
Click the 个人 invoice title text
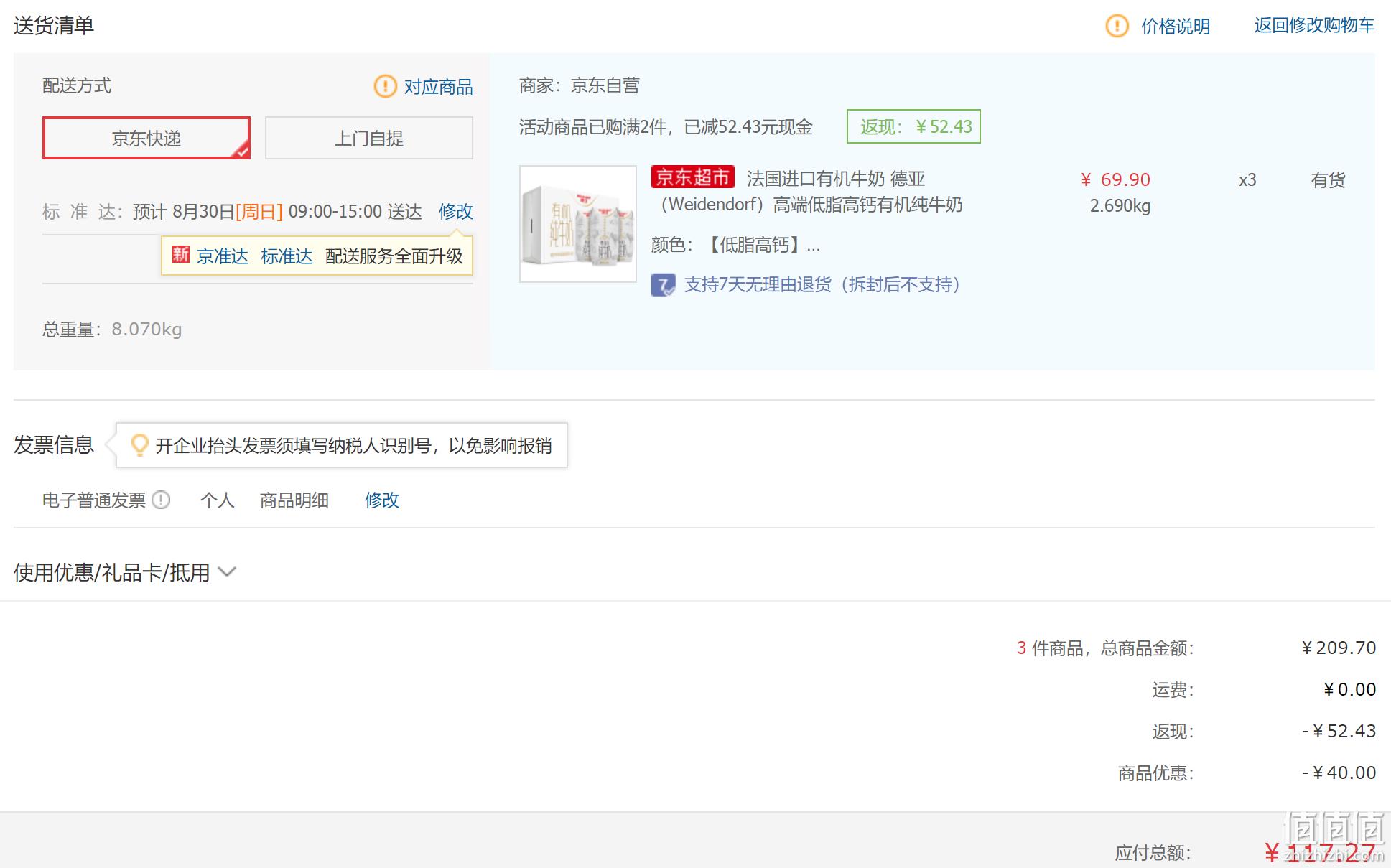click(218, 500)
